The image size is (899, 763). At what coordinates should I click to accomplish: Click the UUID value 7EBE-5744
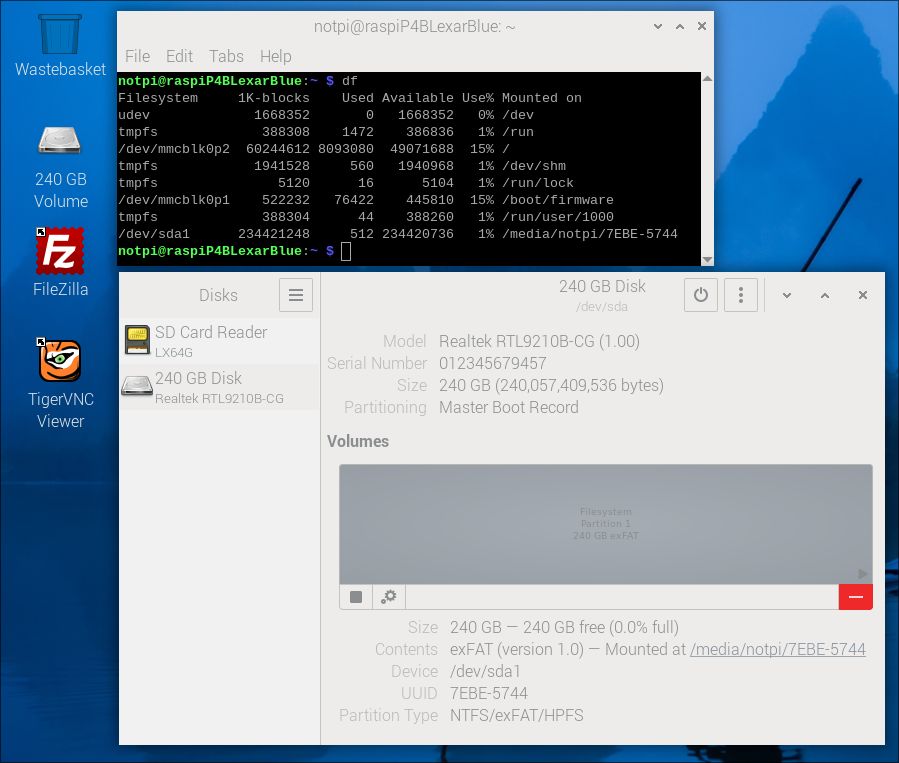[x=488, y=693]
